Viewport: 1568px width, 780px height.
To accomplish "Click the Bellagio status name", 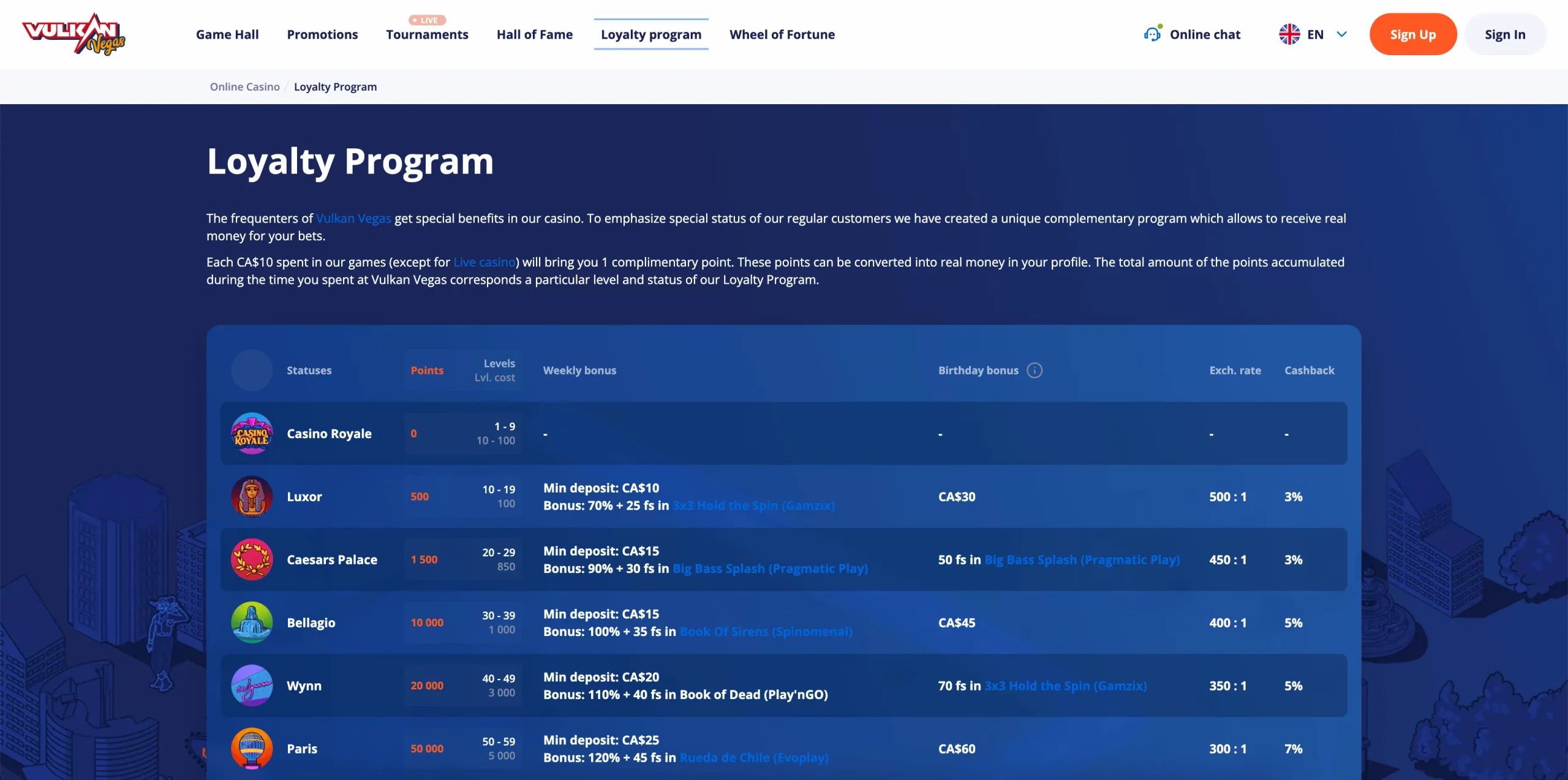I will click(311, 623).
